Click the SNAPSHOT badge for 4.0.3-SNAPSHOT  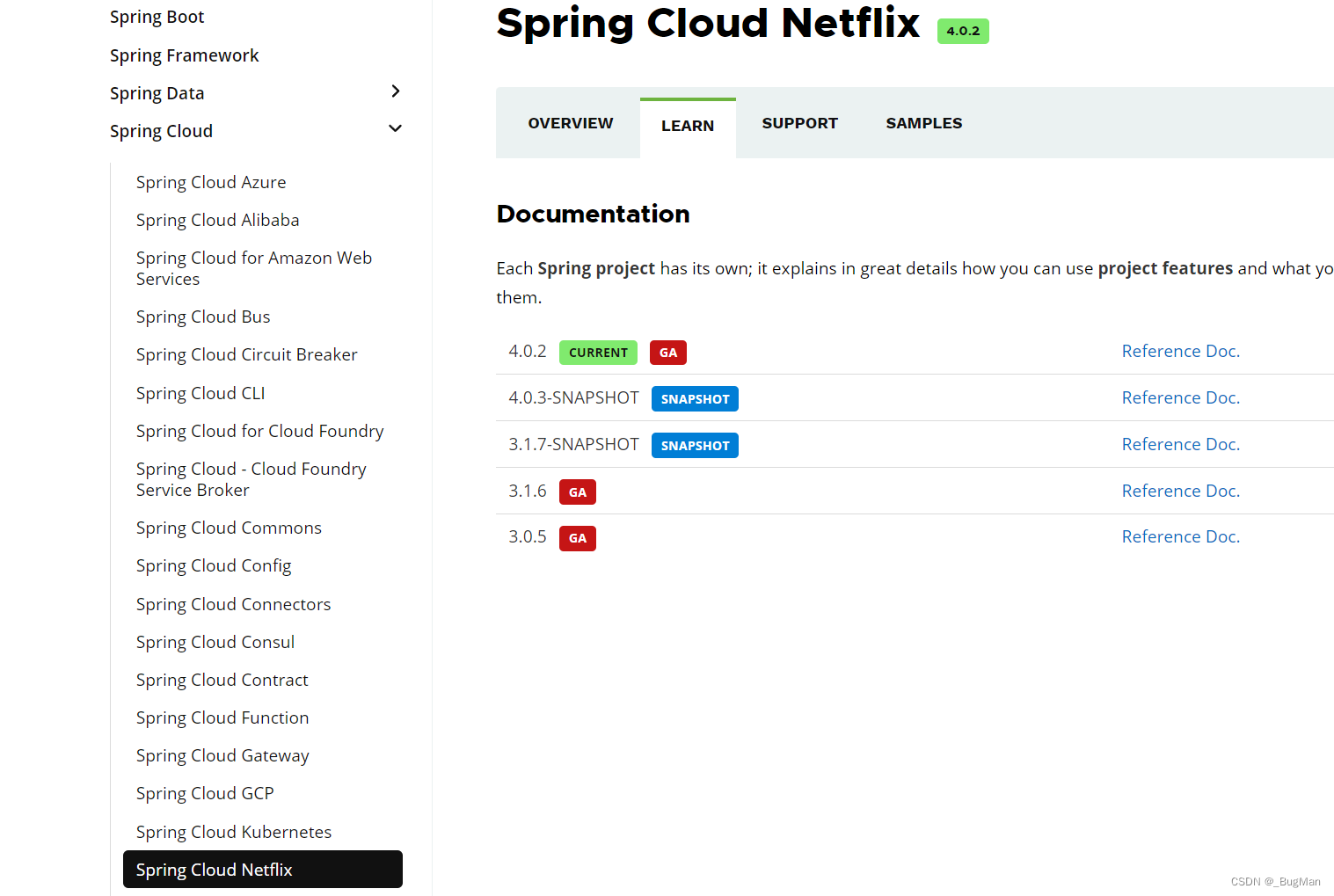tap(695, 399)
